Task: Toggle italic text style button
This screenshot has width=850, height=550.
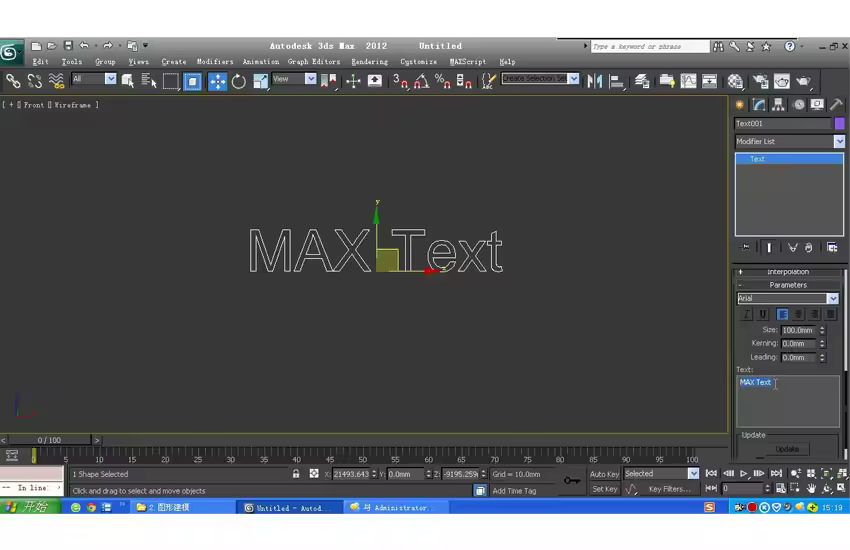Action: point(746,314)
